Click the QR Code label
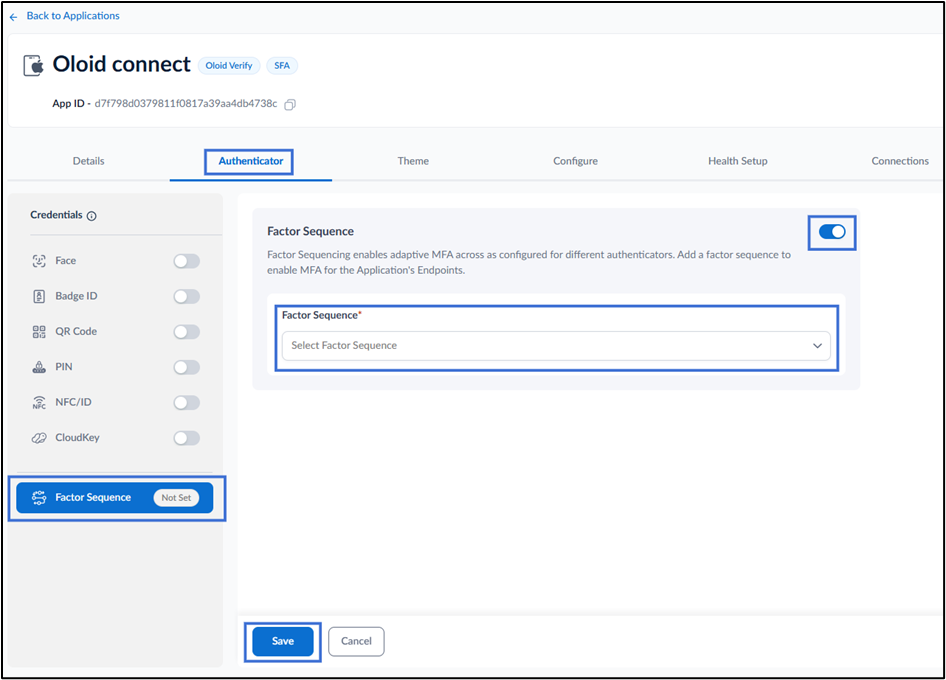 [76, 332]
